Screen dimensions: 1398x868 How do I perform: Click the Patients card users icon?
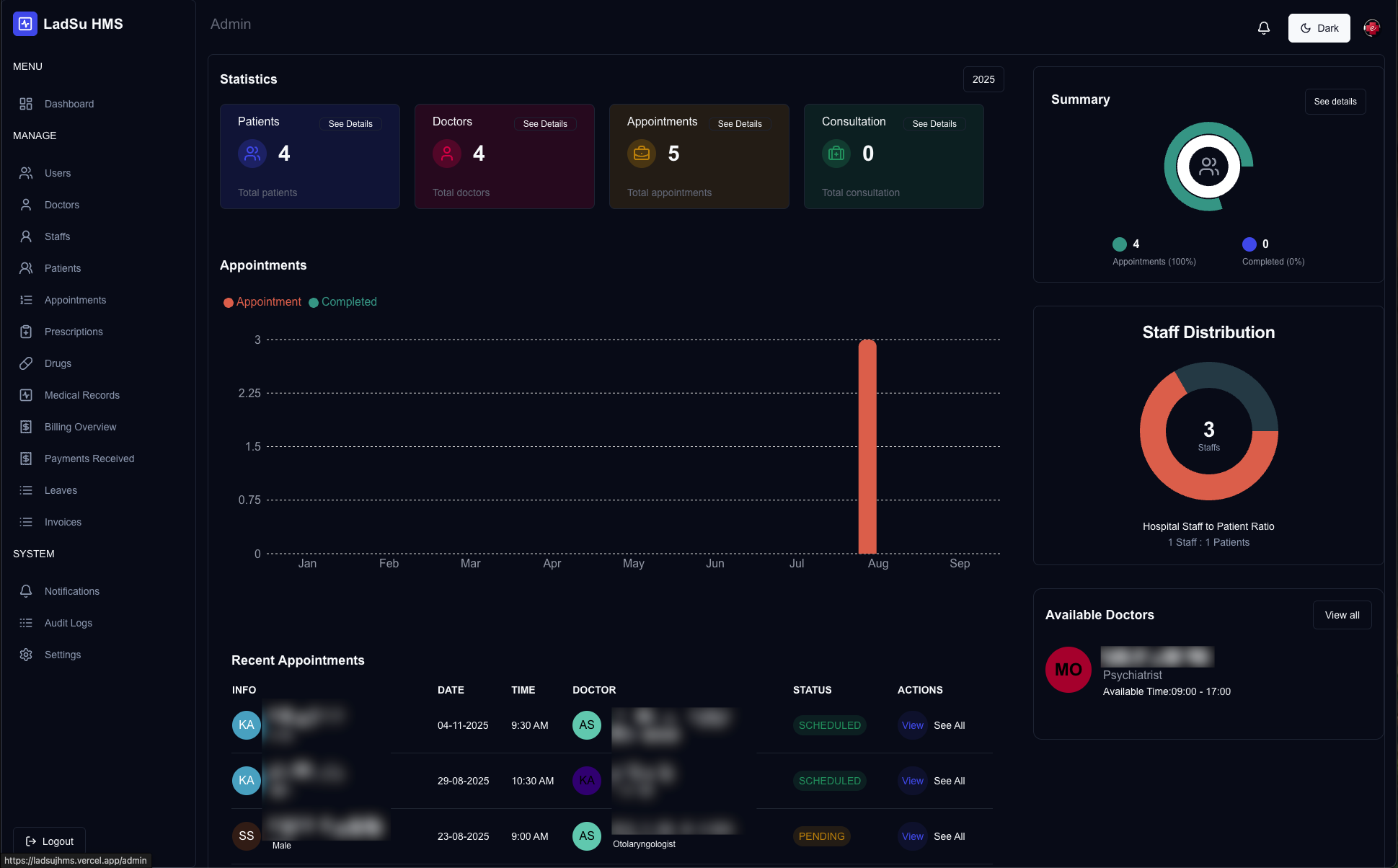(x=252, y=154)
